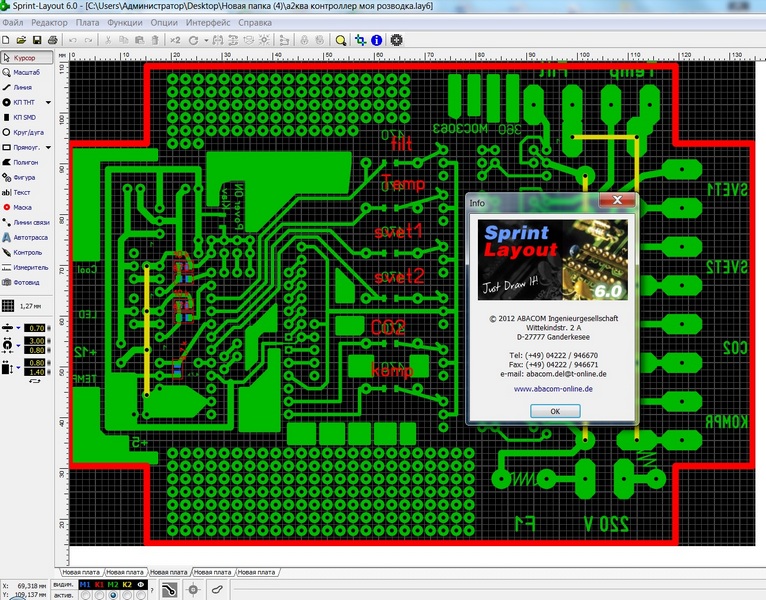Set K2 as the active layer
766x600 pixels.
[127, 595]
